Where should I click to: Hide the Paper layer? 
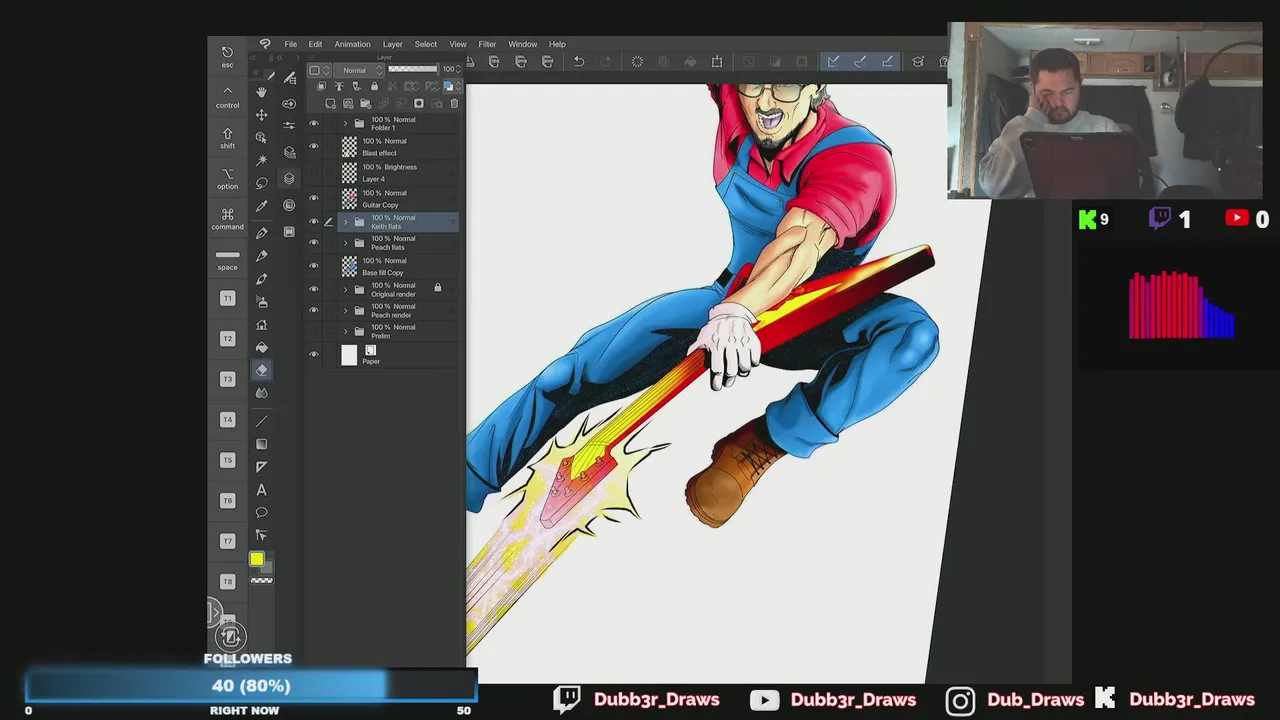click(314, 355)
